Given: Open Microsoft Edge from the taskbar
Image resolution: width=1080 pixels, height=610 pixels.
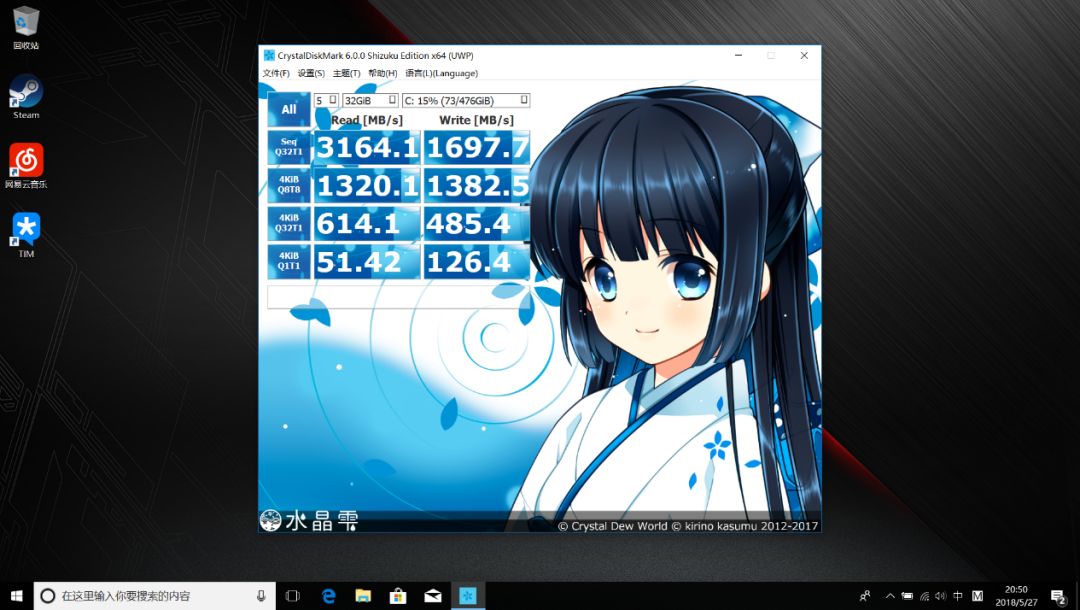Looking at the screenshot, I should click(328, 595).
